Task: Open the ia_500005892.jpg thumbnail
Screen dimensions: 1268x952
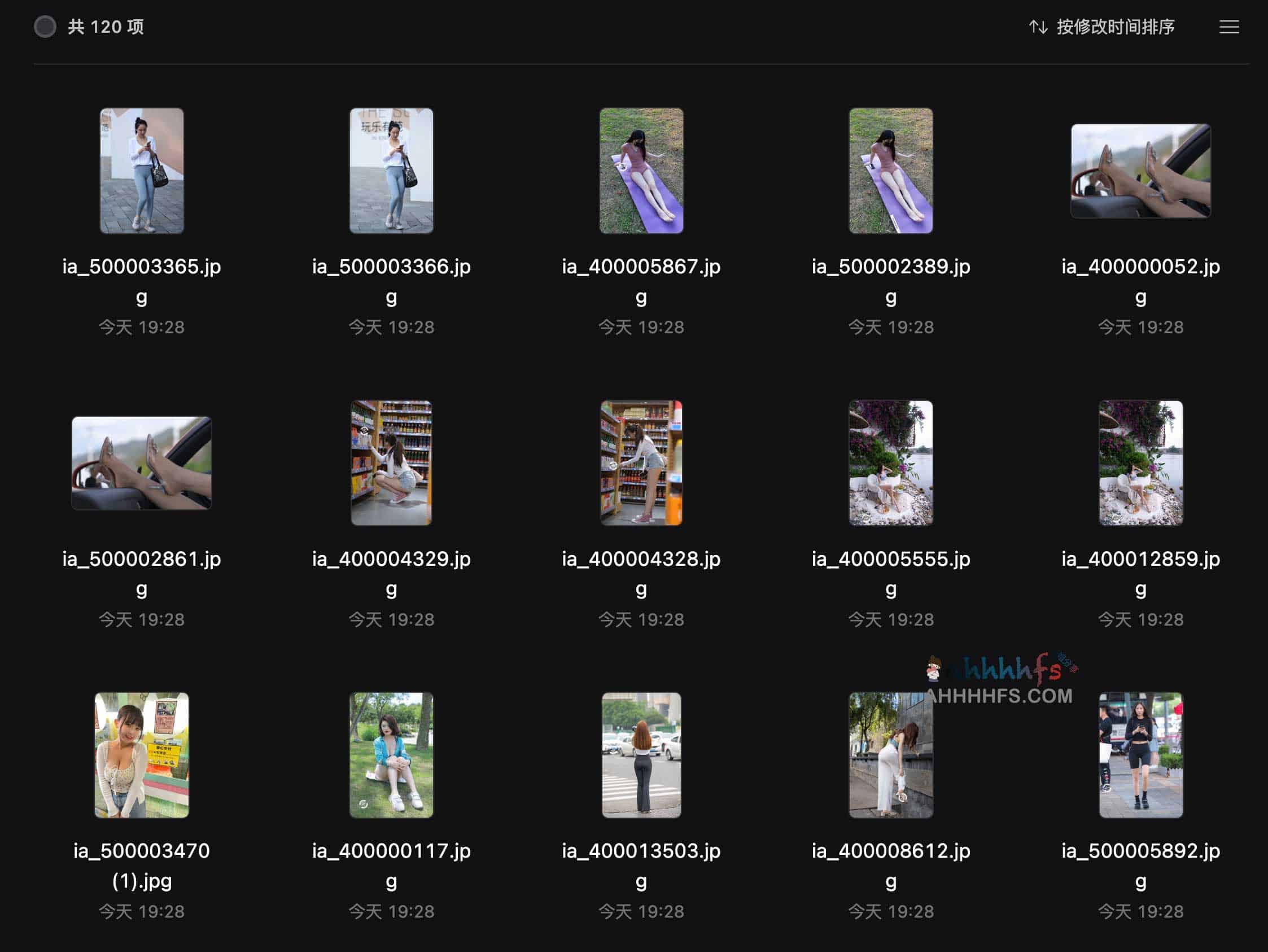Action: coord(1140,755)
